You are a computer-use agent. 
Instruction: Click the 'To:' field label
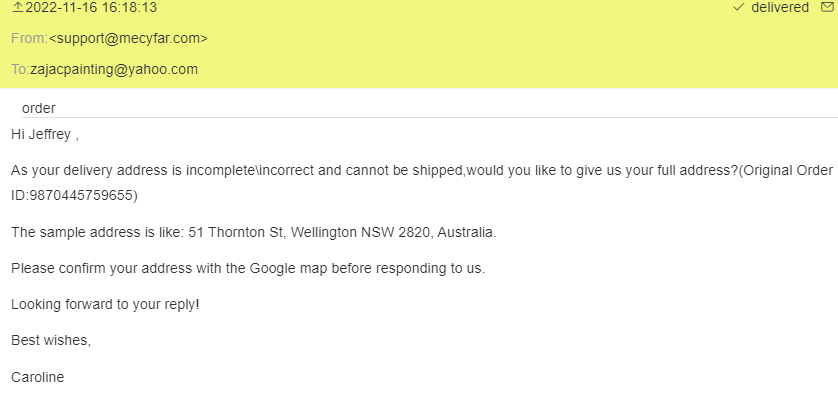pyautogui.click(x=20, y=70)
